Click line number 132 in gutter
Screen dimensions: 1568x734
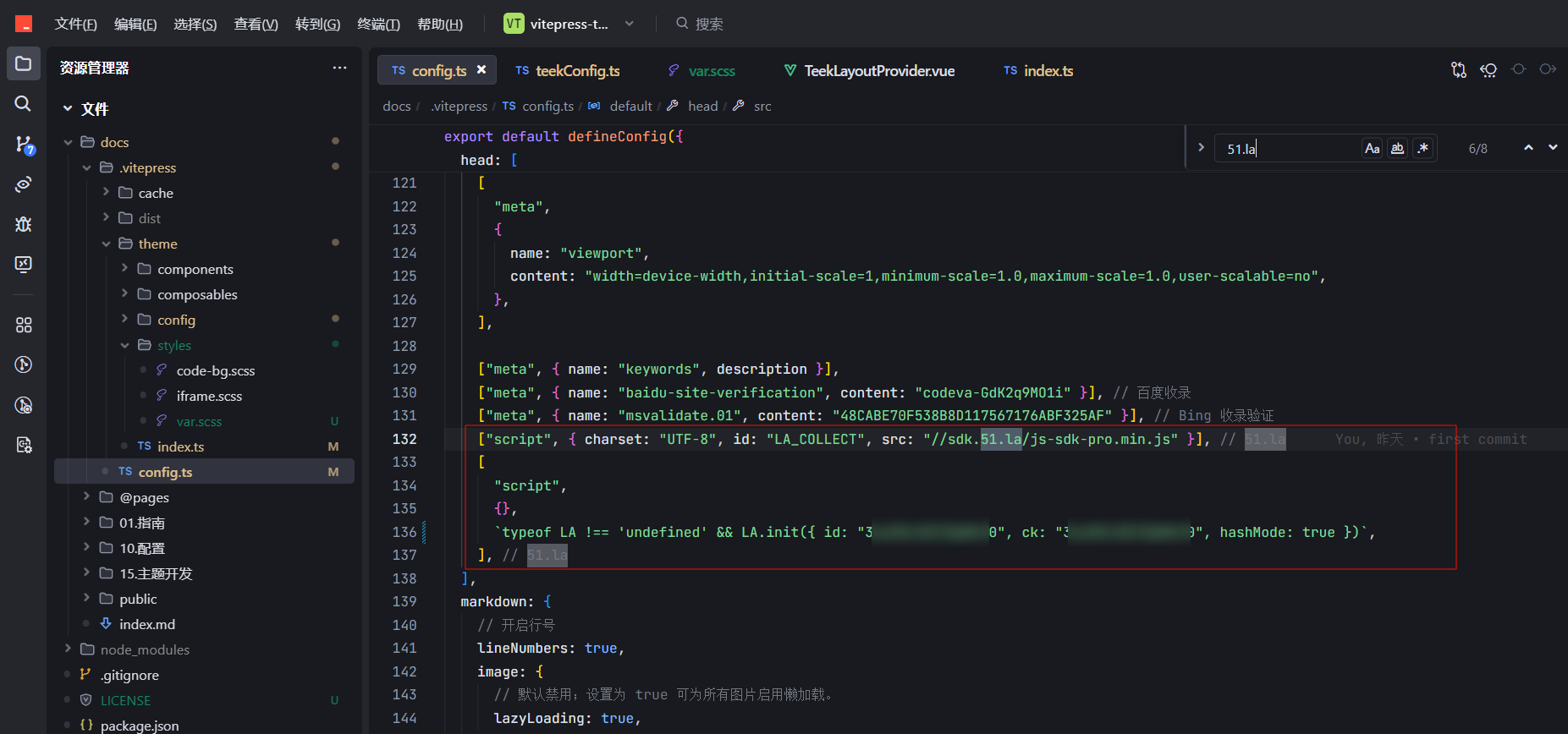(404, 439)
